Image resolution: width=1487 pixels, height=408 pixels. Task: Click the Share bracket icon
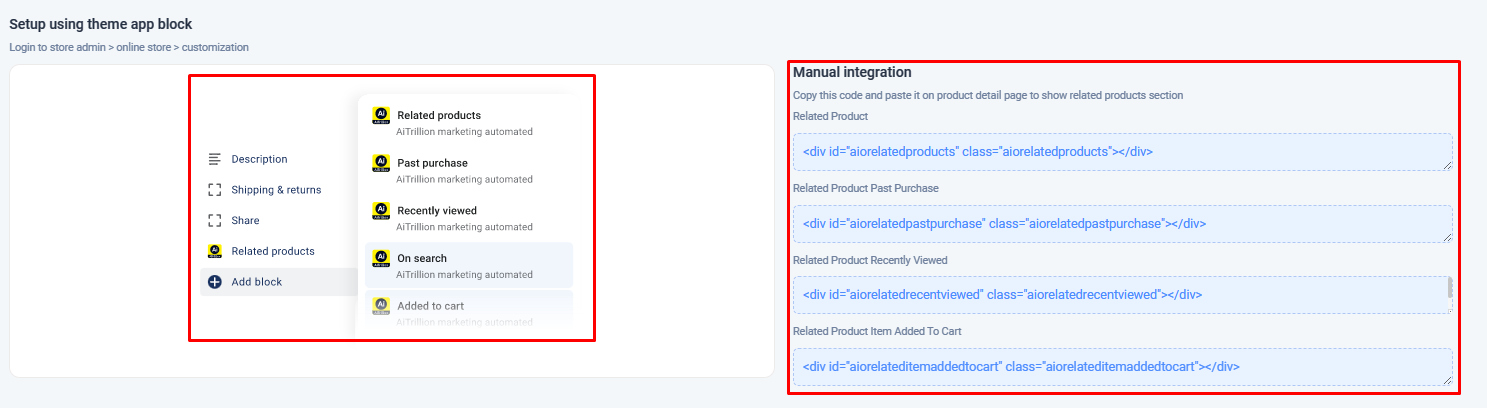click(214, 220)
